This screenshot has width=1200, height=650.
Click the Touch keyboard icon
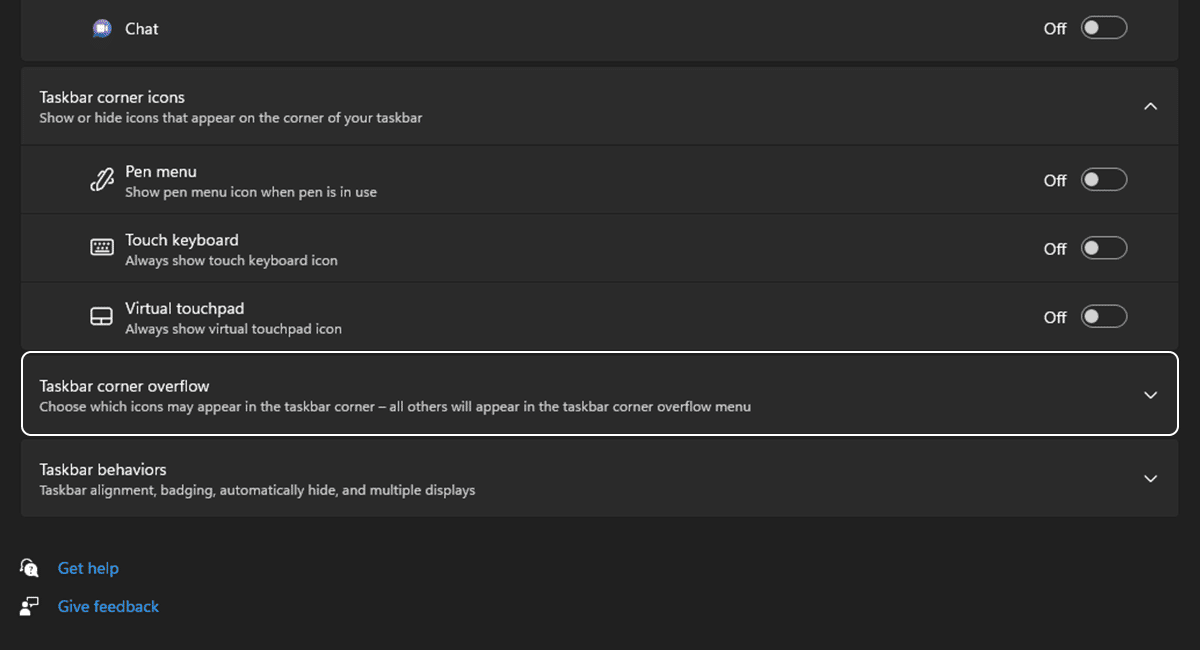(101, 247)
